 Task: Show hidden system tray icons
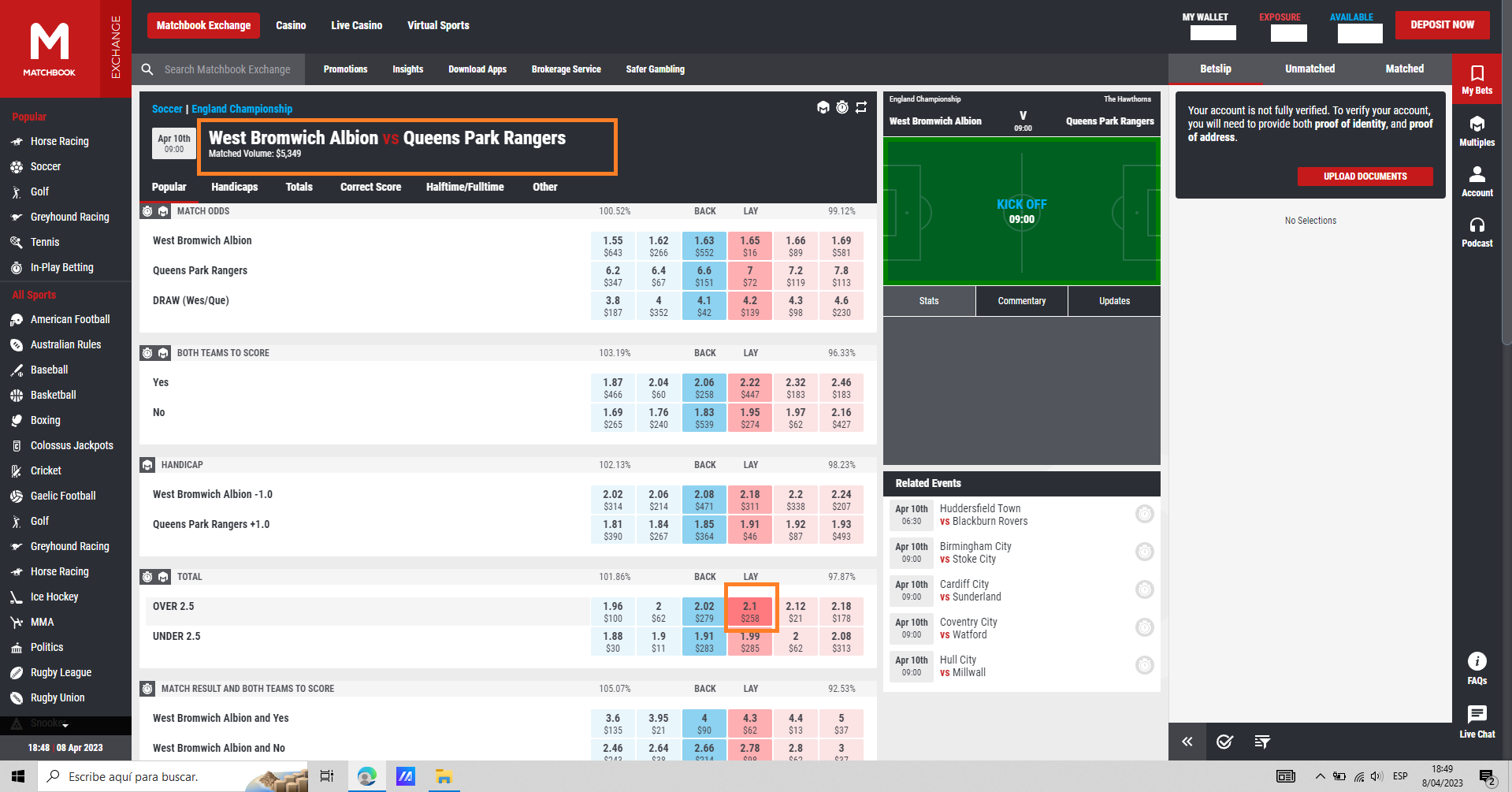coord(1320,776)
